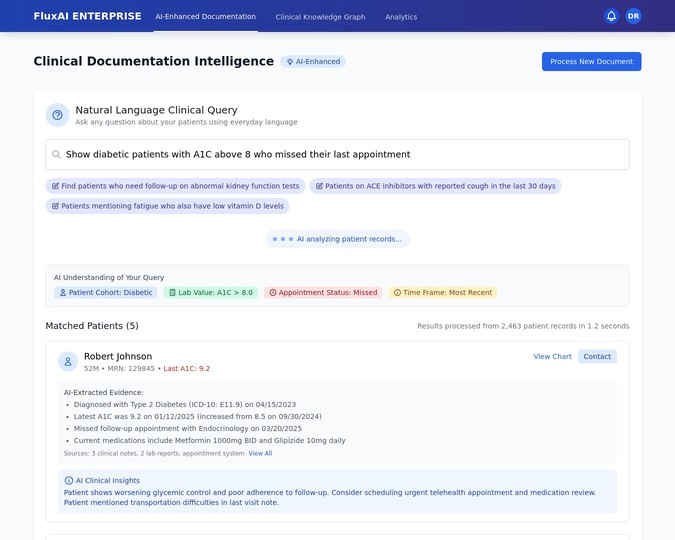
Task: Click the 'Current medications include Metformin' line
Action: [x=210, y=441]
